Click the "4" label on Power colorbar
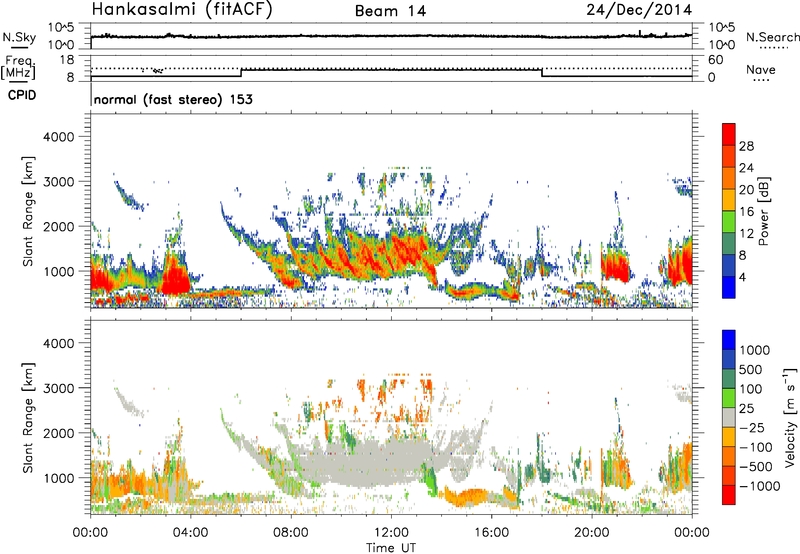The height and width of the screenshot is (554, 800). (743, 278)
